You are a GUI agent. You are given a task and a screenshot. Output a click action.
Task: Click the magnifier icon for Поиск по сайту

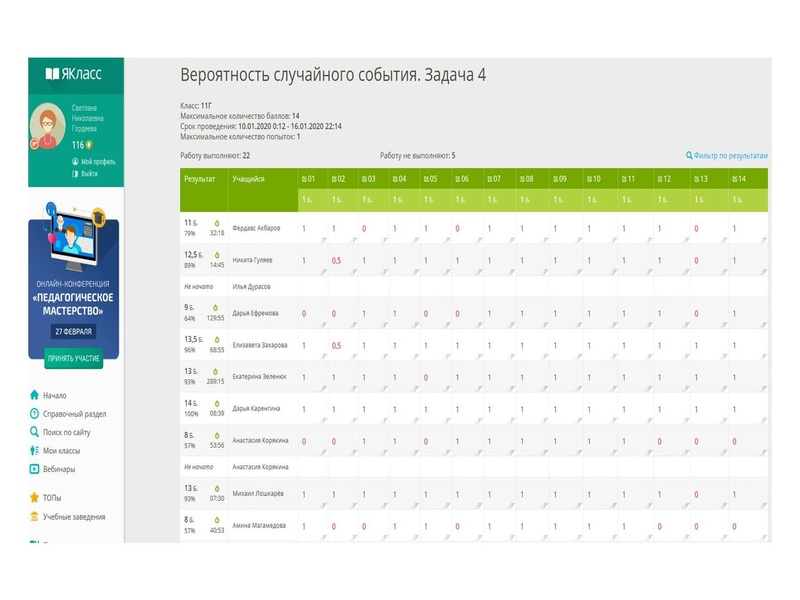coord(35,432)
